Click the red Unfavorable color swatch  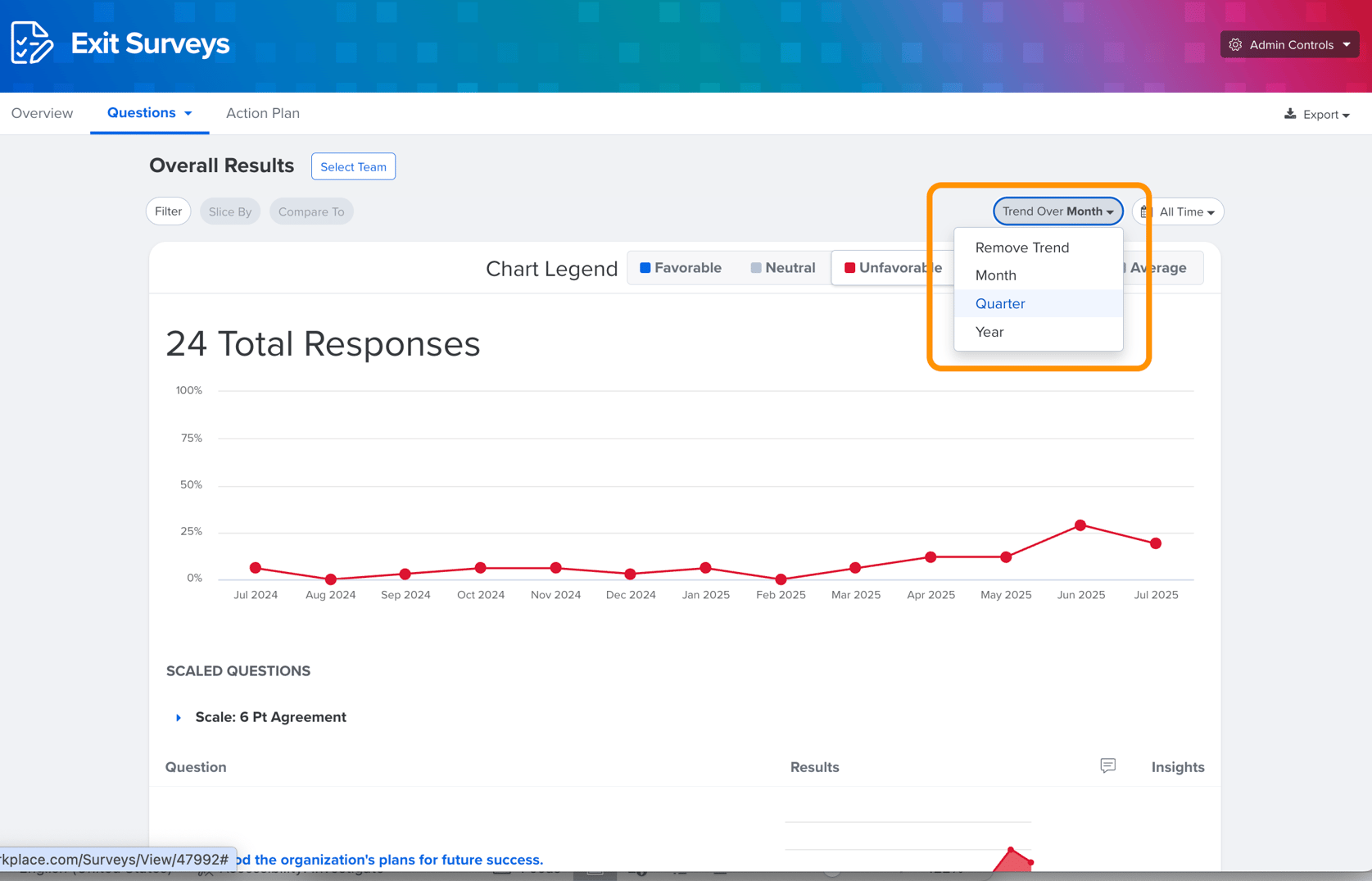pos(849,268)
